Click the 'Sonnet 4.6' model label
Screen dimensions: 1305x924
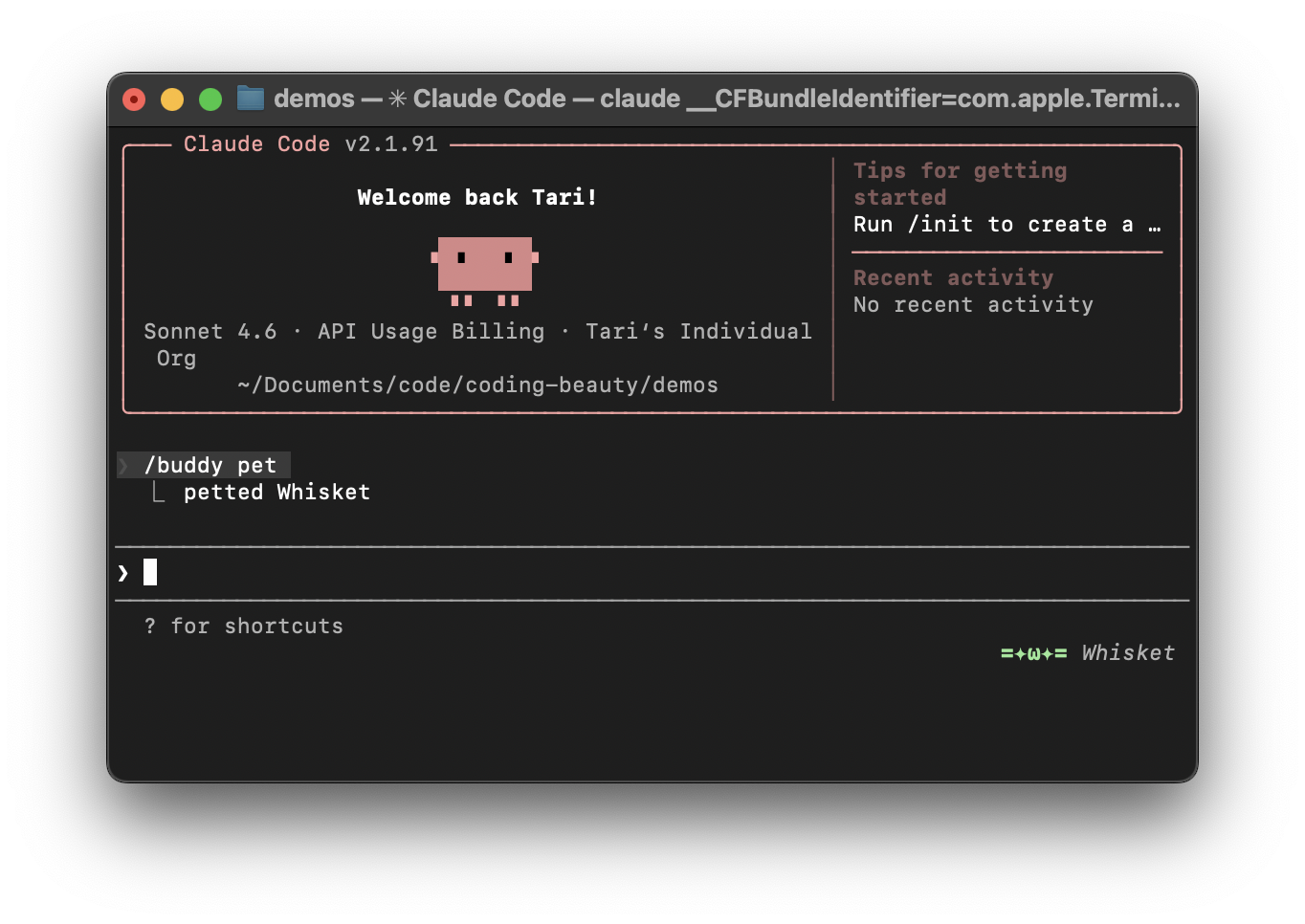(210, 332)
